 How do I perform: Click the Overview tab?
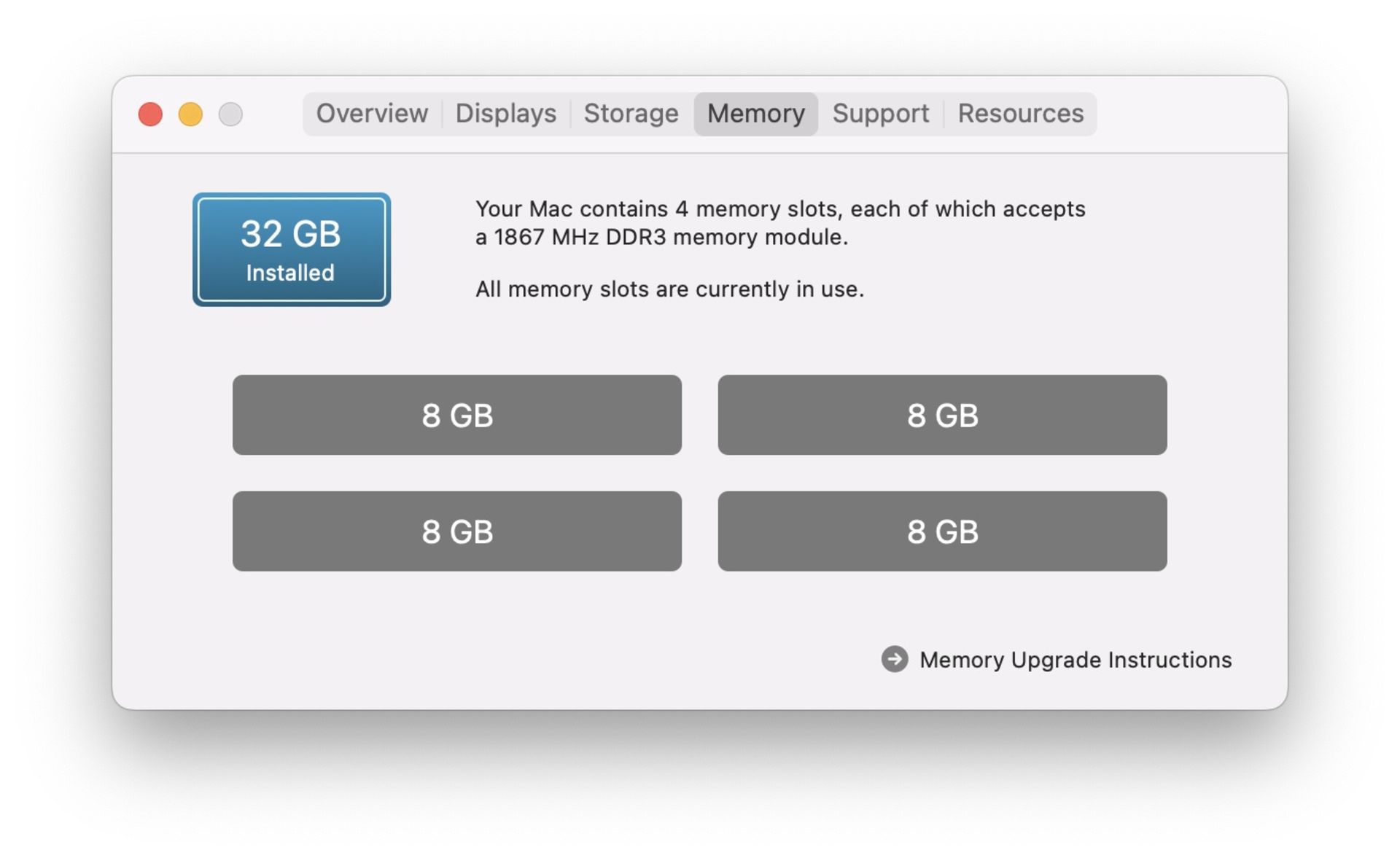pos(370,113)
